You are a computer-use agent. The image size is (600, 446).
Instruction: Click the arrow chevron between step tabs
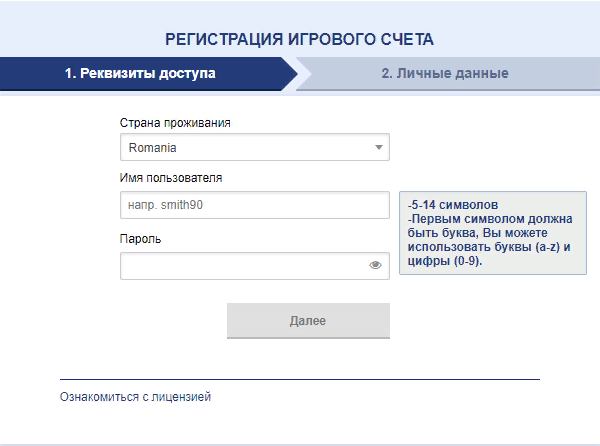(x=292, y=74)
